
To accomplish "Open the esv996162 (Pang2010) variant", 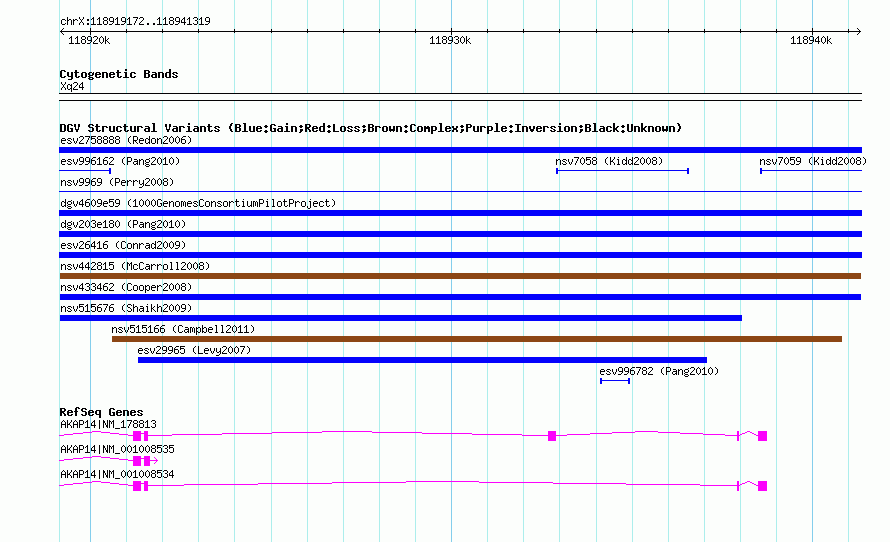I will [120, 161].
